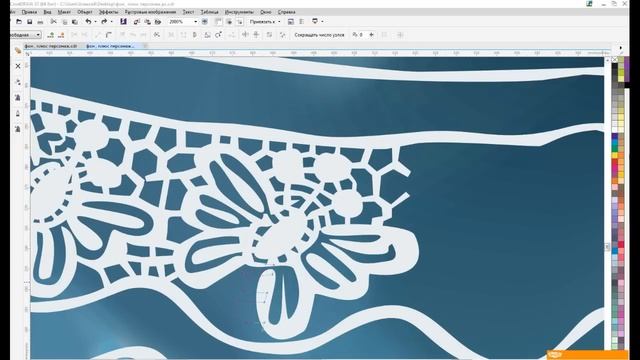Expand the zoom level dropdown arrow
Screen dimensions: 640x360
click(x=196, y=22)
